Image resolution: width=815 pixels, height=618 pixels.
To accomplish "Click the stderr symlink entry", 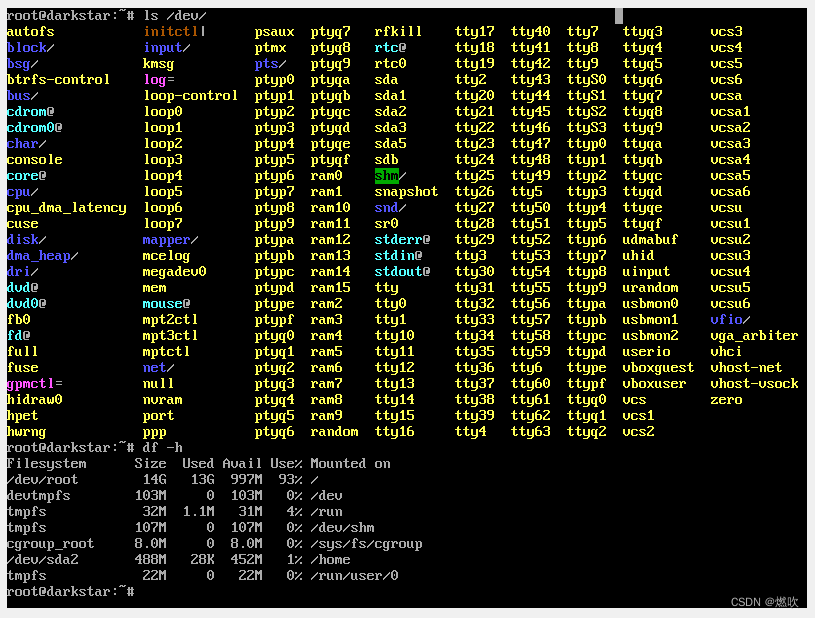I will coord(400,239).
